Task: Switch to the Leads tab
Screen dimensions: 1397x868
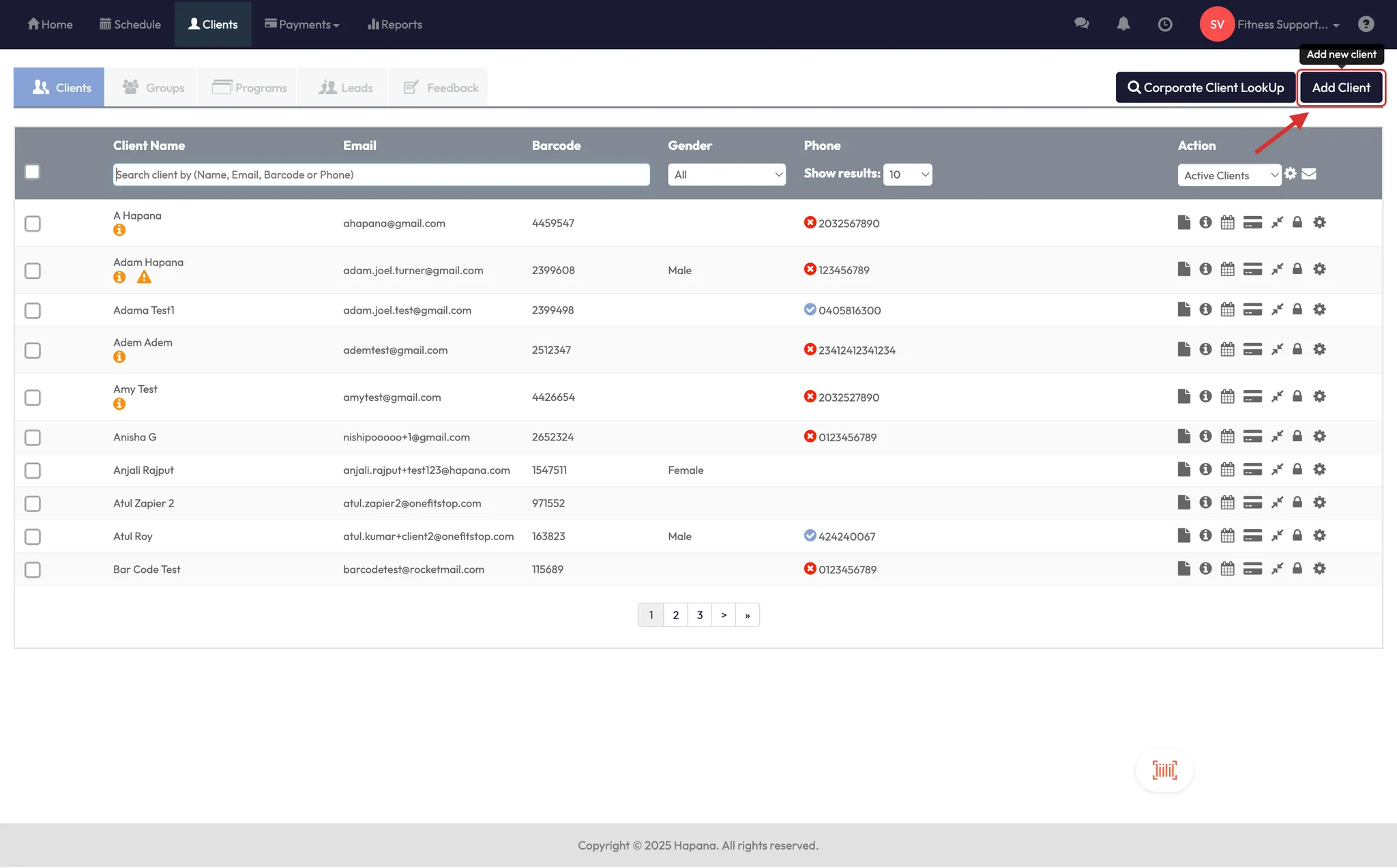Action: (346, 88)
